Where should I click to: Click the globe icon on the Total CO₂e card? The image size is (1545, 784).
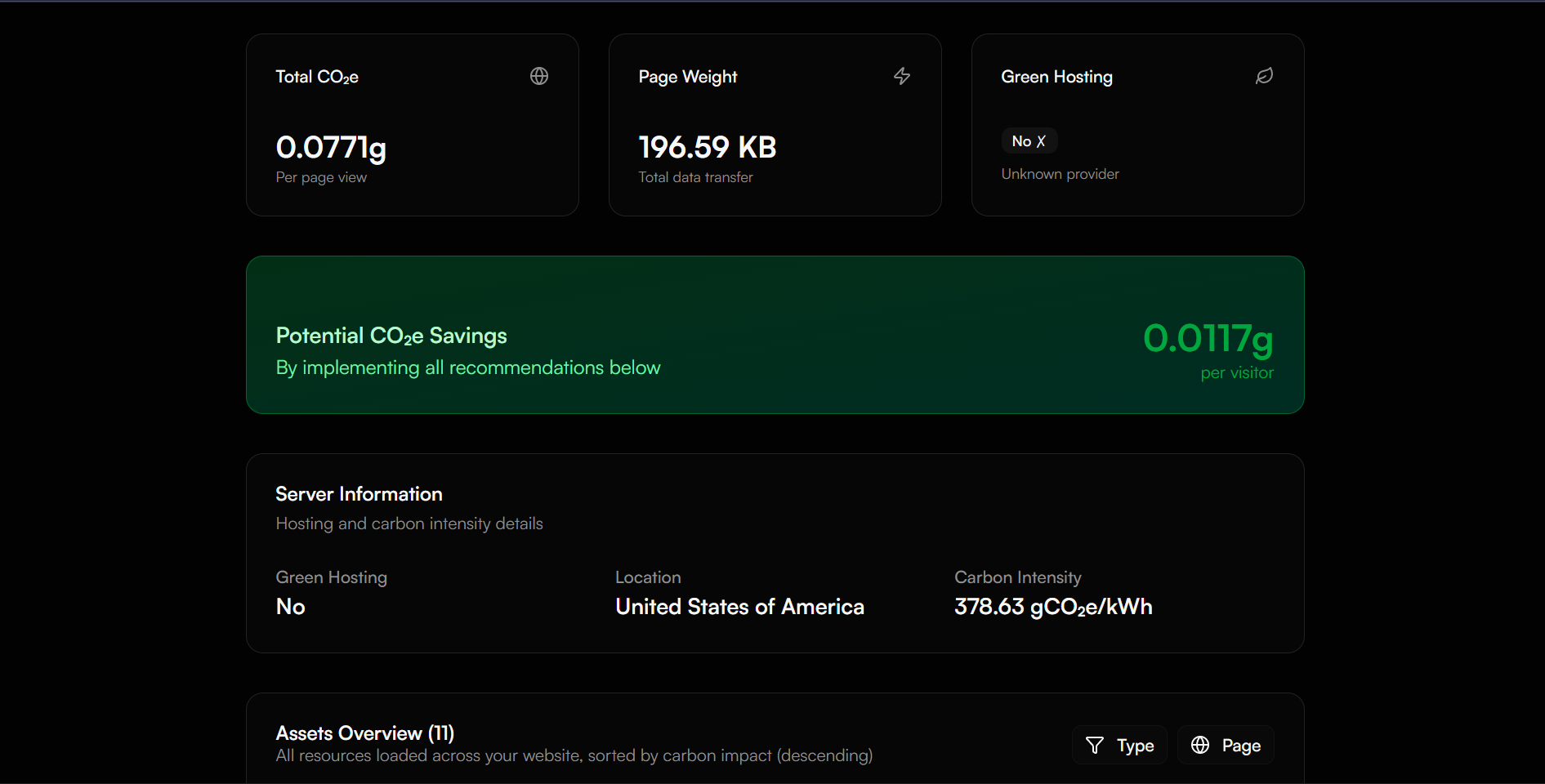539,75
